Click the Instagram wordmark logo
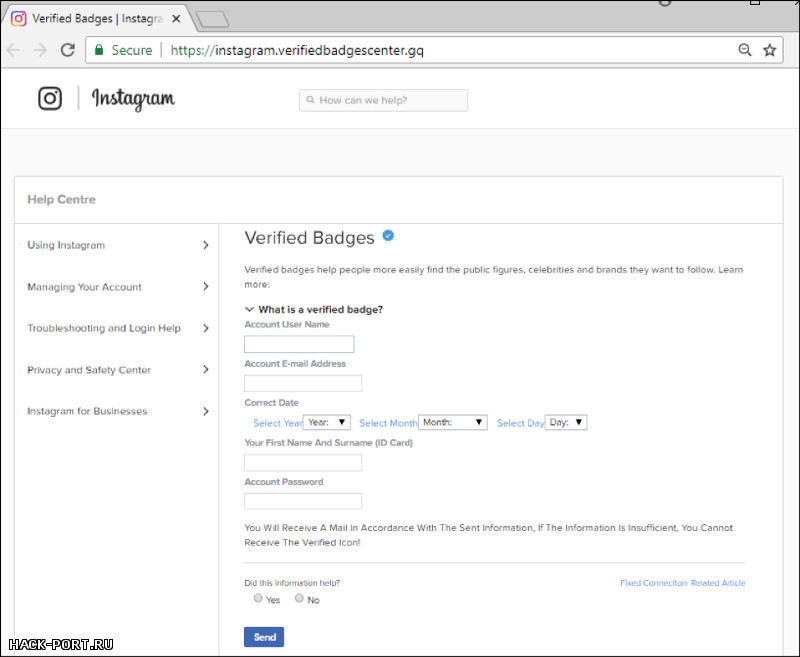800x657 pixels. (x=133, y=98)
